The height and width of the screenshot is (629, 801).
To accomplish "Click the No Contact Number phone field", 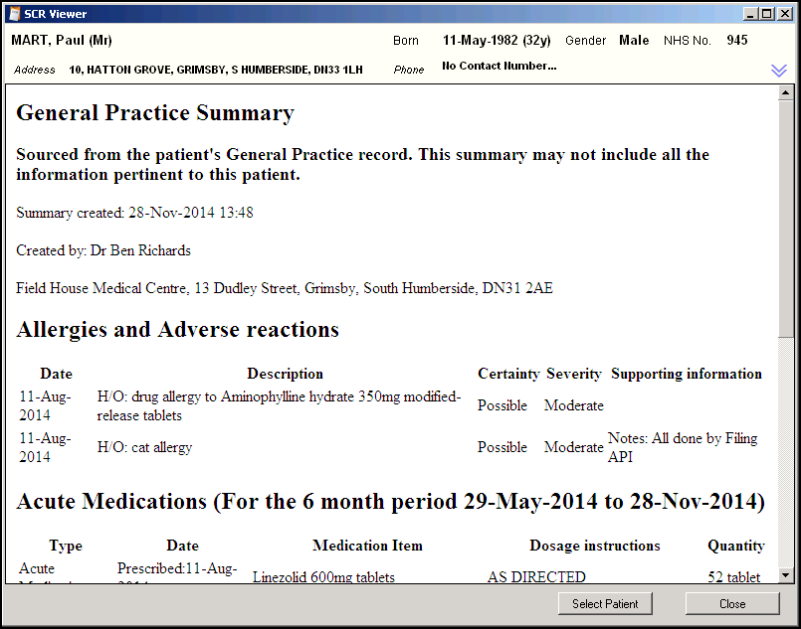I will (x=499, y=67).
